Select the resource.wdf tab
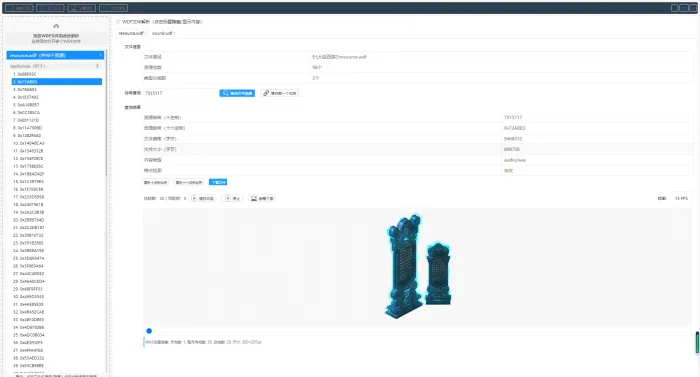This screenshot has height=377, width=700. click(131, 33)
